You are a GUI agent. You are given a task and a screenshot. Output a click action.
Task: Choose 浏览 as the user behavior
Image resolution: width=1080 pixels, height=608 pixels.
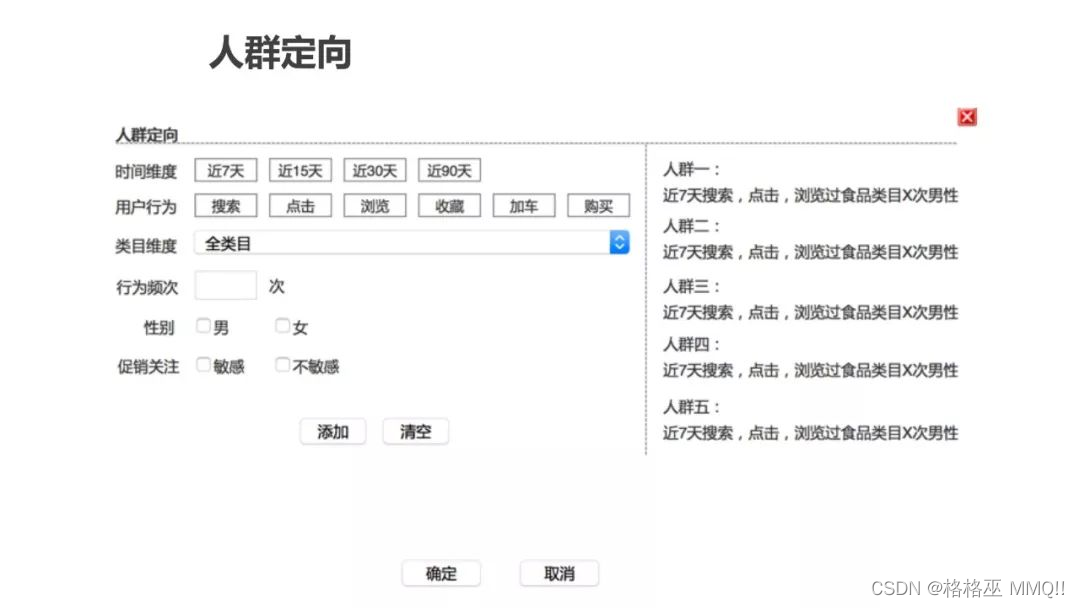coord(374,206)
